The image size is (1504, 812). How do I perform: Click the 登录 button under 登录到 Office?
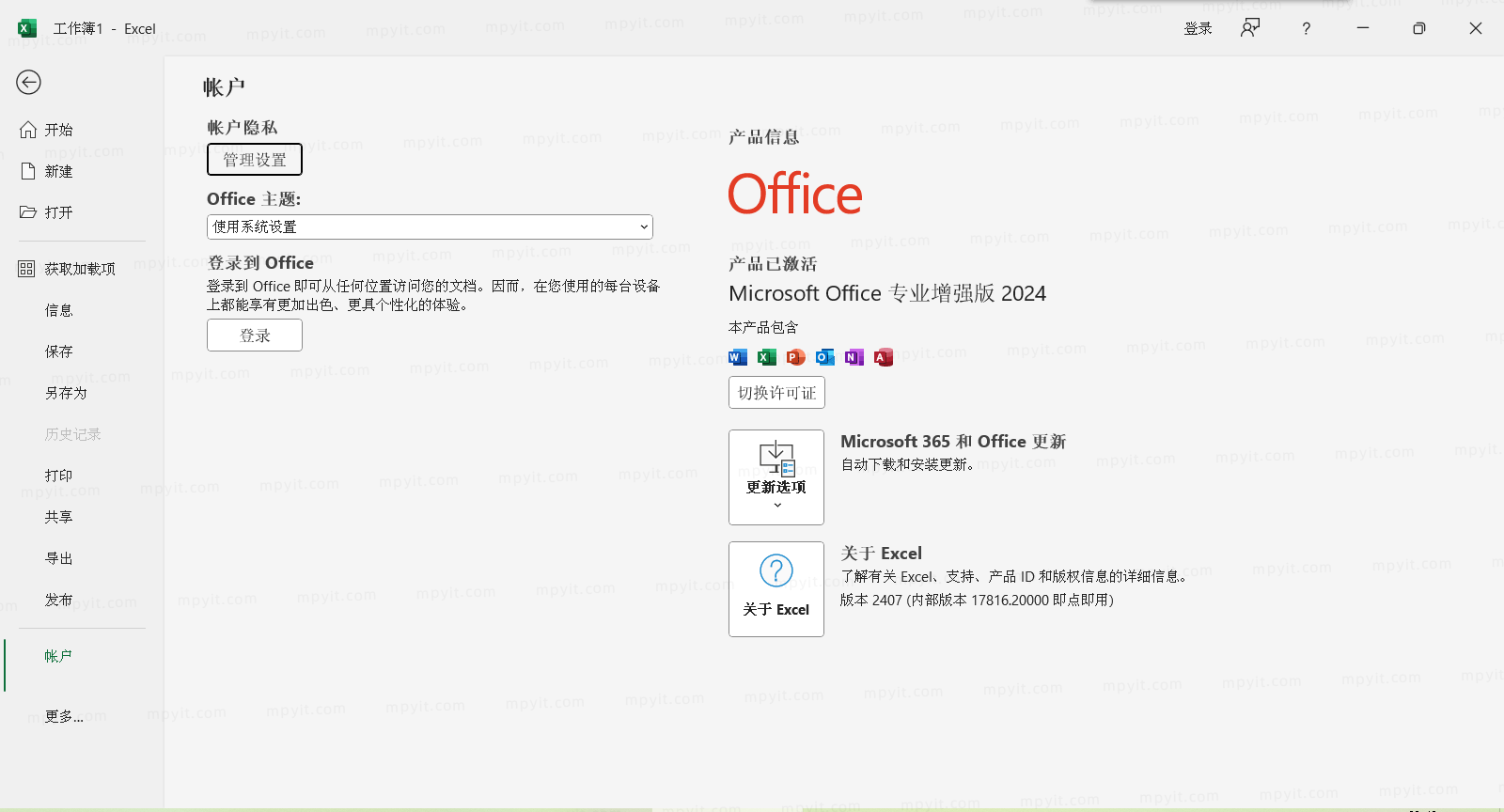255,336
